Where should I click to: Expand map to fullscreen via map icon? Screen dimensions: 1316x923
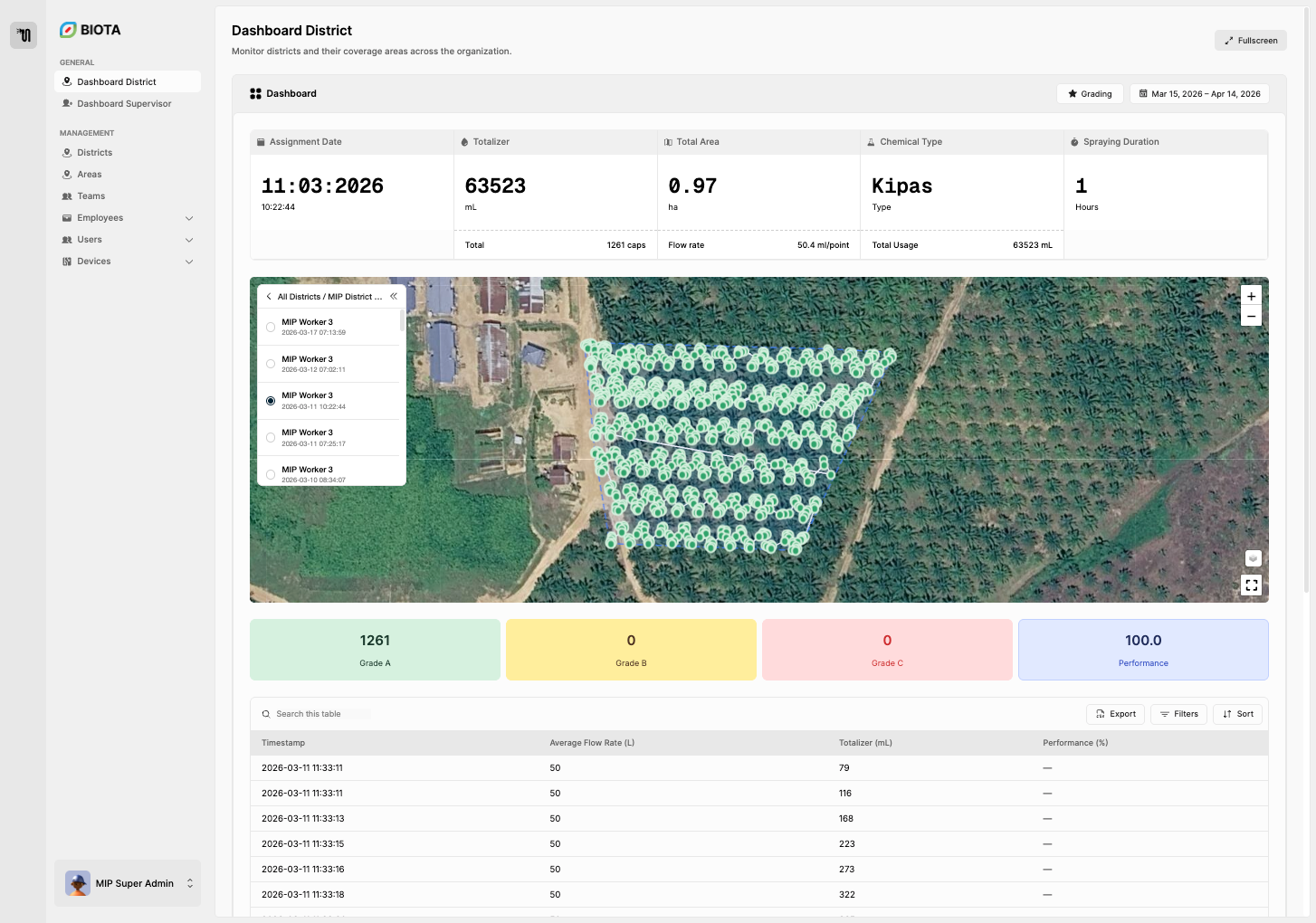point(1251,585)
